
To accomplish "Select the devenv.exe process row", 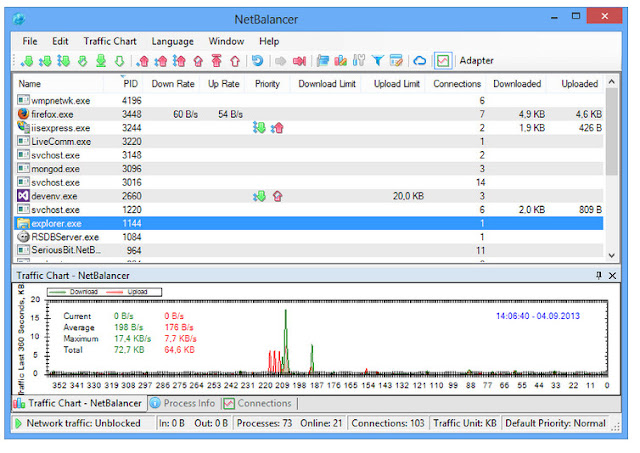I will (309, 196).
